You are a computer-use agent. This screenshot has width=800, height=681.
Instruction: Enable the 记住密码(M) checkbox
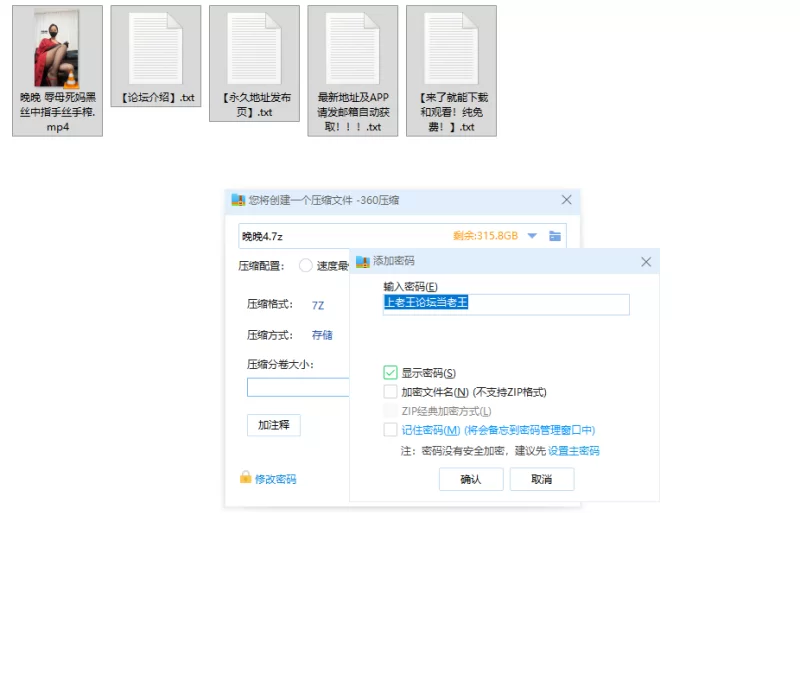tap(390, 430)
